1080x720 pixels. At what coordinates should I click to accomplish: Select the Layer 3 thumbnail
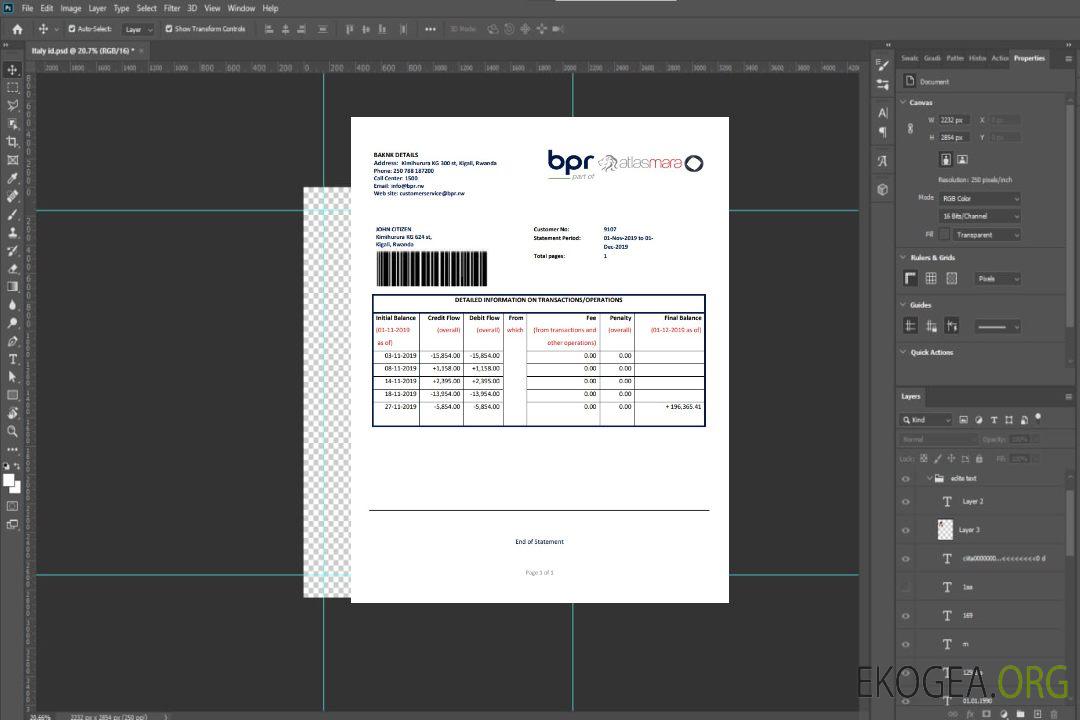click(945, 530)
